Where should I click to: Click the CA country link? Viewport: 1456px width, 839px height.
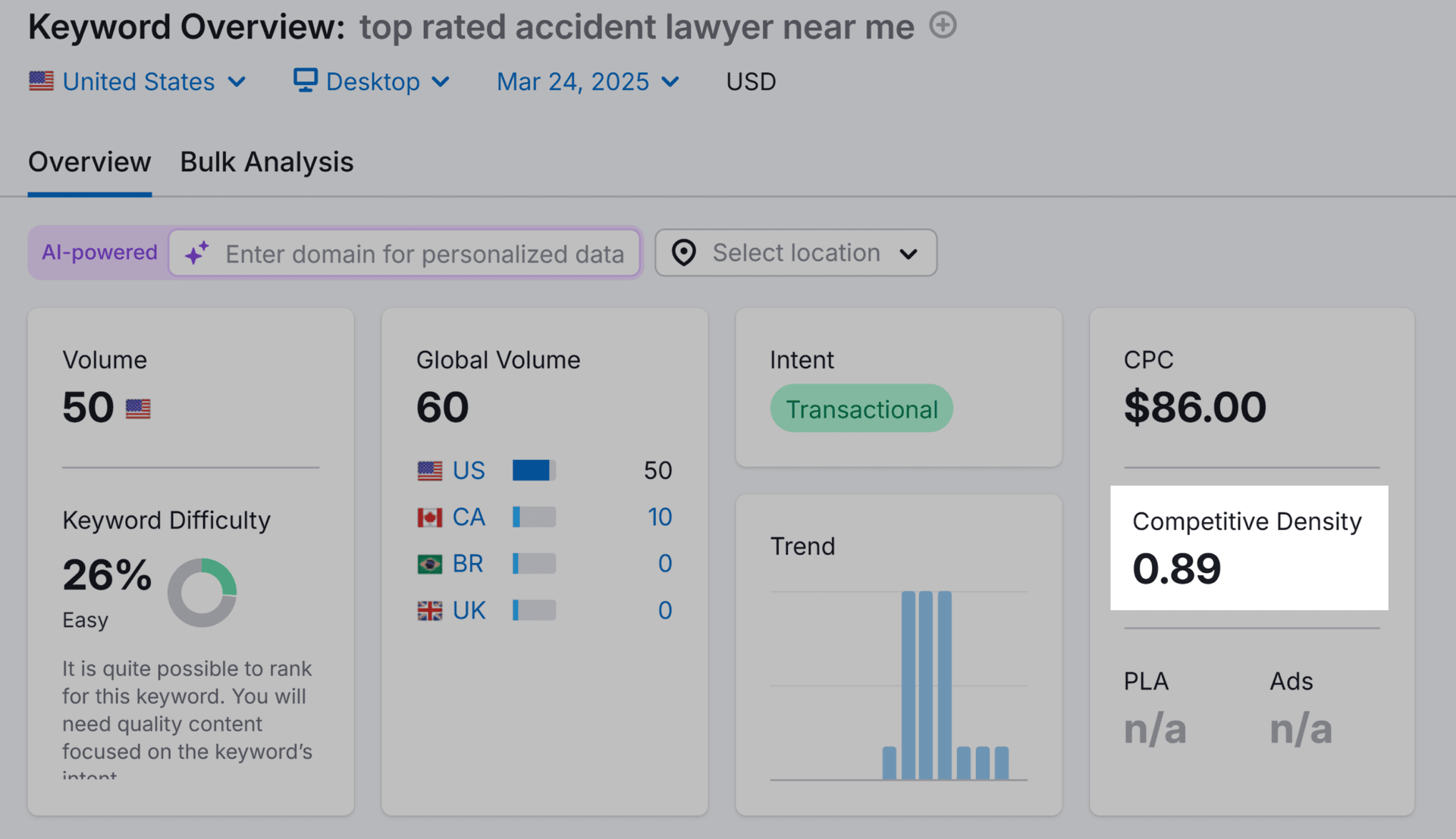click(x=469, y=518)
